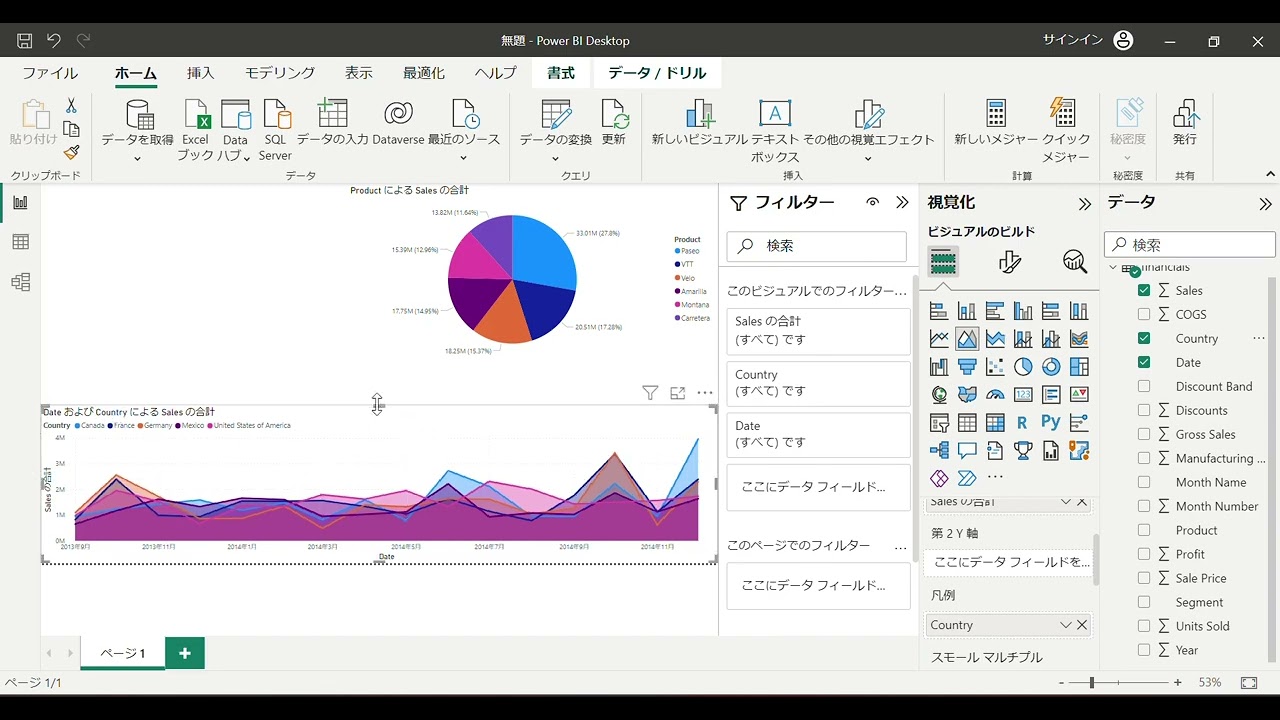Switch to the 表示 ribbon tab
The image size is (1280, 720).
(x=359, y=73)
